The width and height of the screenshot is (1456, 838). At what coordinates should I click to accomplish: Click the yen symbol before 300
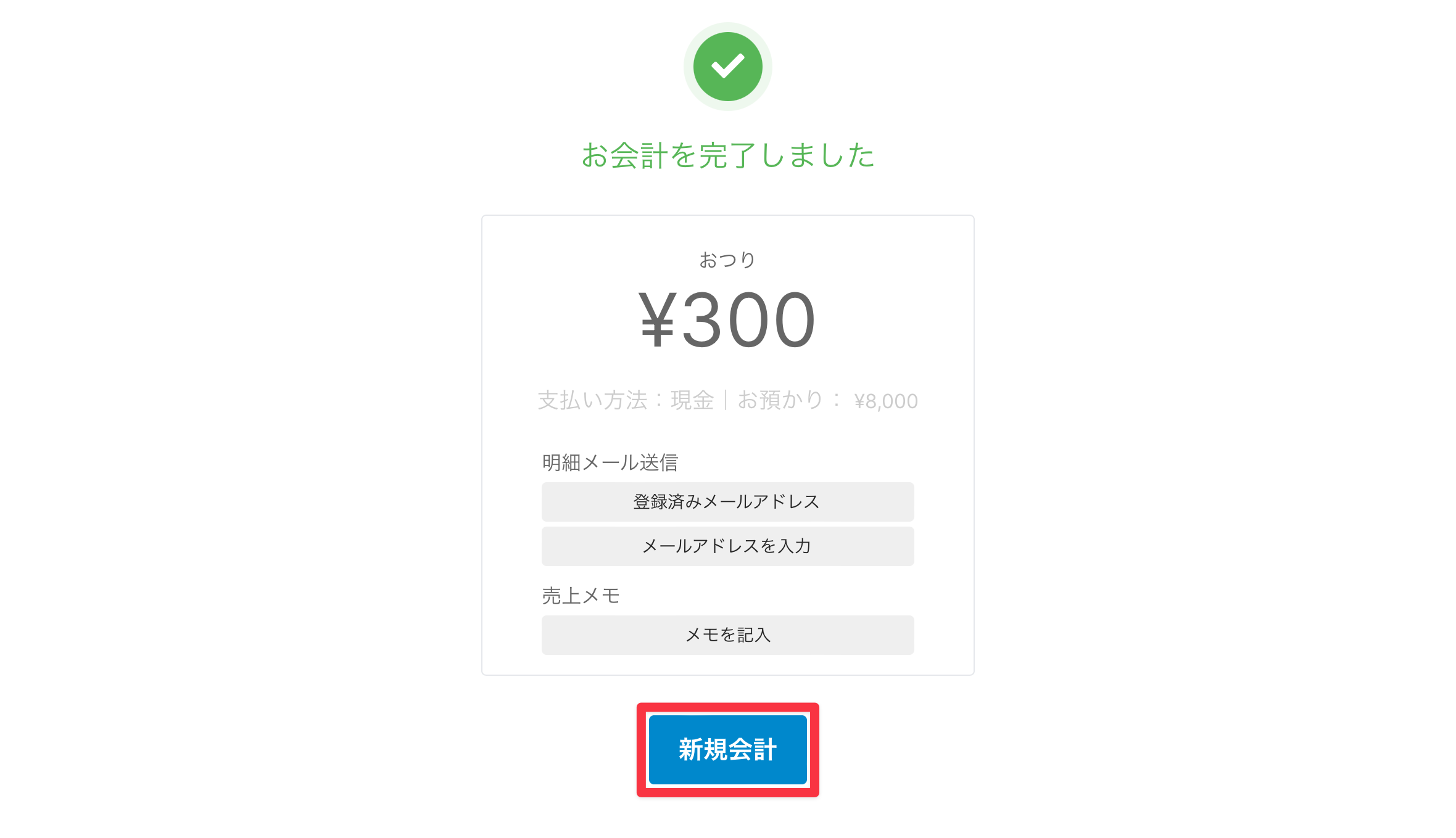(656, 320)
